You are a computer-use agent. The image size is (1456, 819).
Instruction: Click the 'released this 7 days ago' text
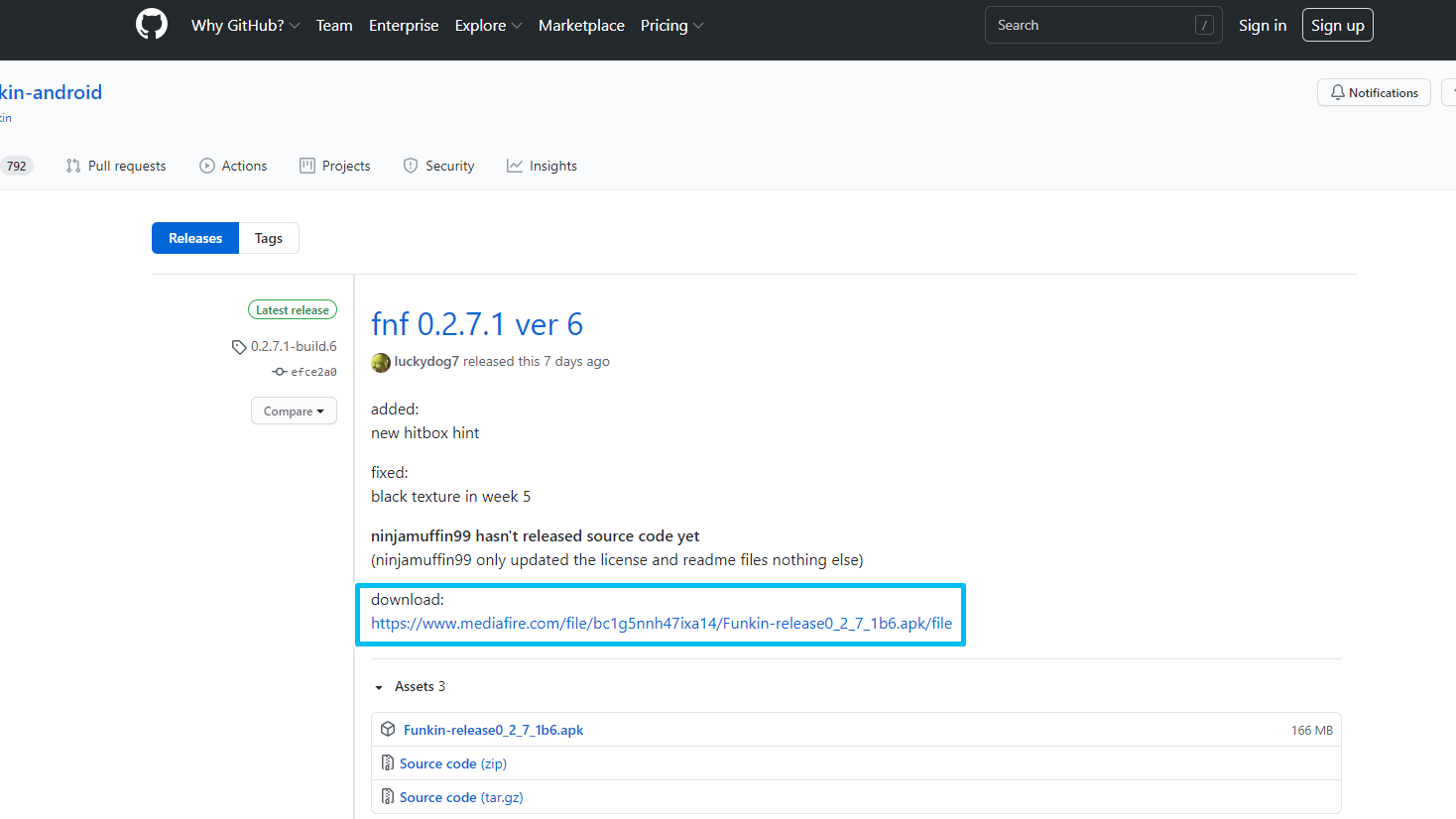tap(537, 361)
